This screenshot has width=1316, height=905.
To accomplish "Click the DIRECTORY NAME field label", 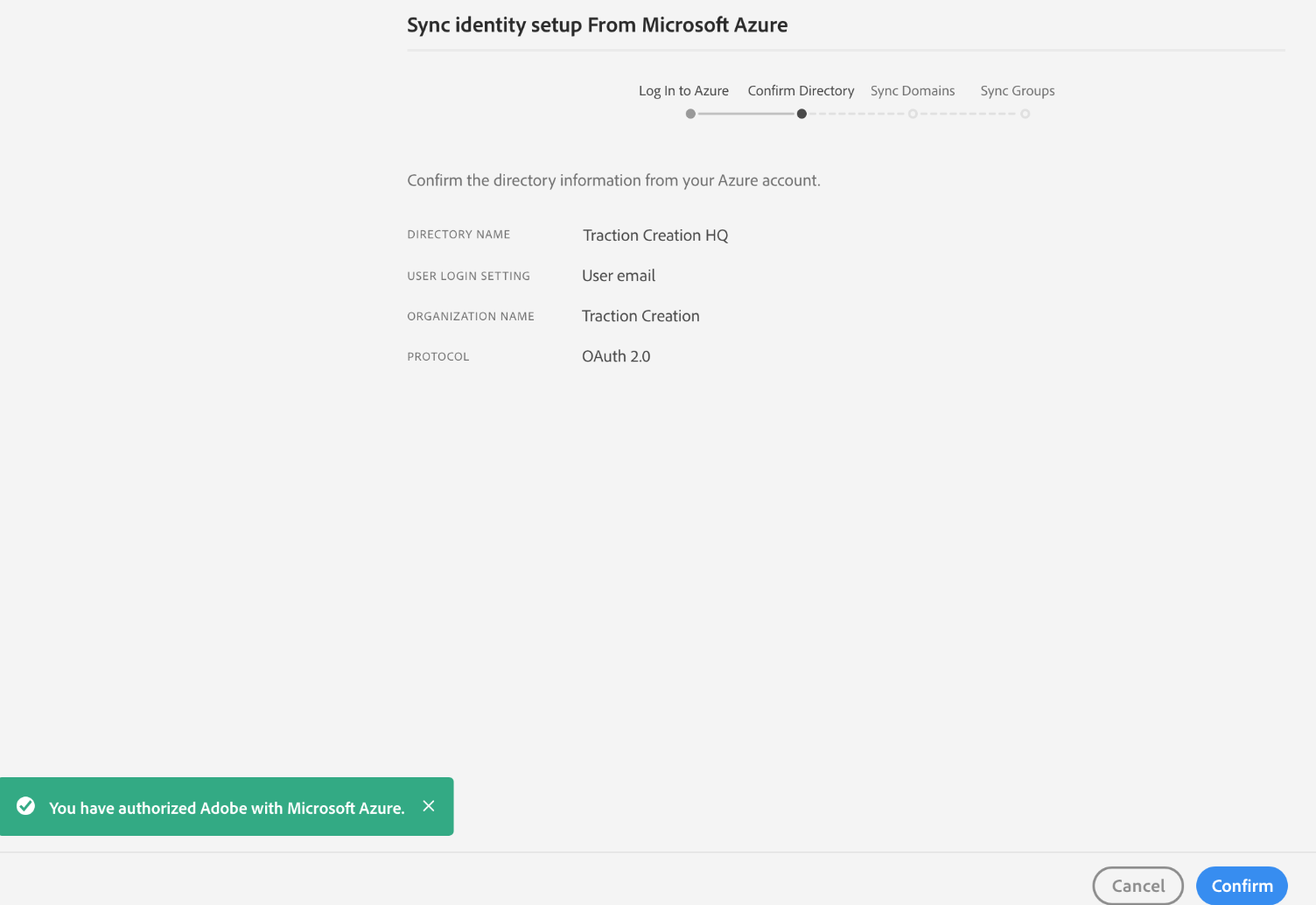I will click(458, 234).
